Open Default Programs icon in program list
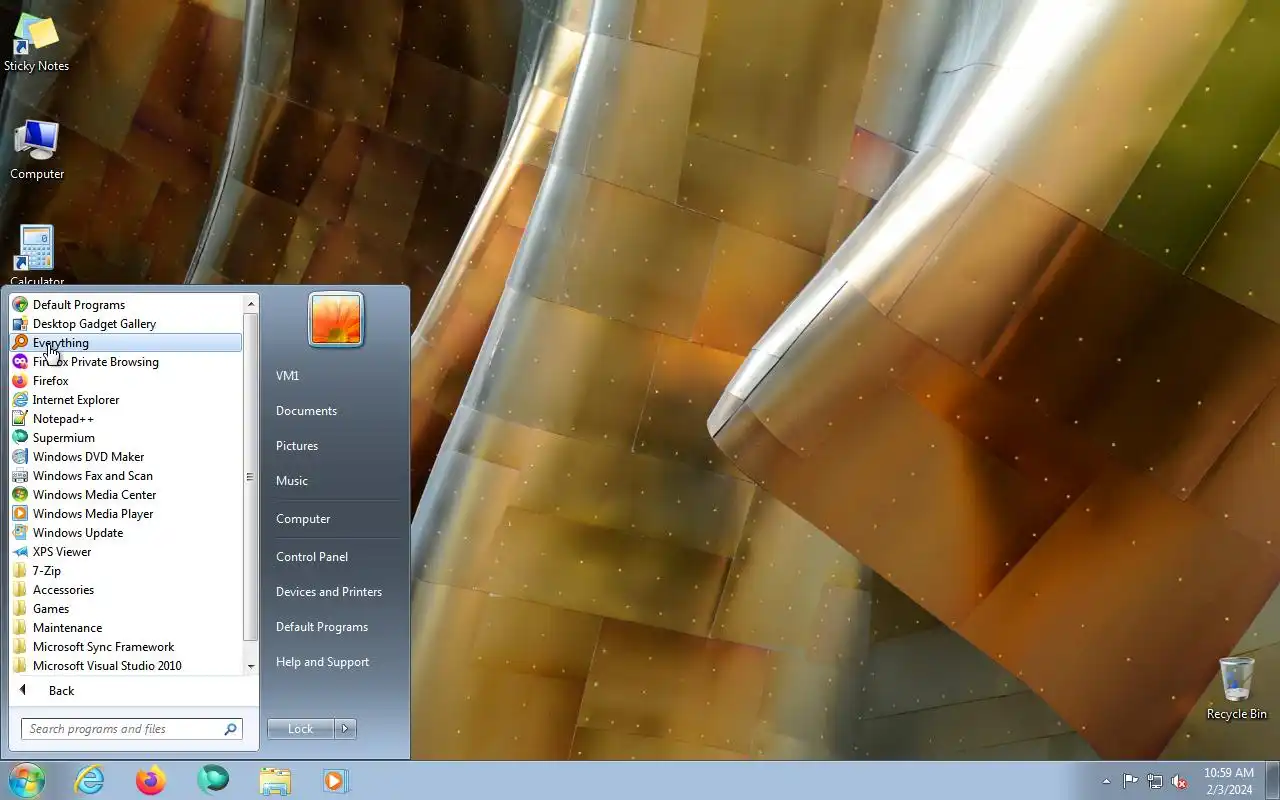Image resolution: width=1280 pixels, height=800 pixels. pyautogui.click(x=20, y=305)
